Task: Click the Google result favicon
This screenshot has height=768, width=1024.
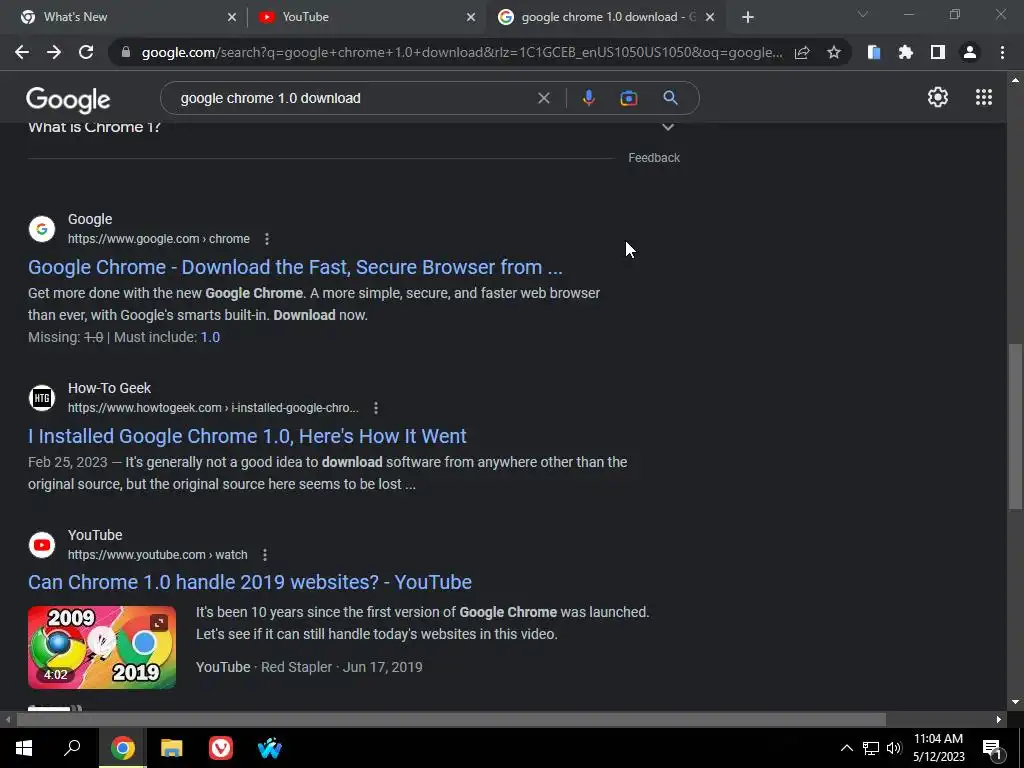Action: [x=42, y=229]
